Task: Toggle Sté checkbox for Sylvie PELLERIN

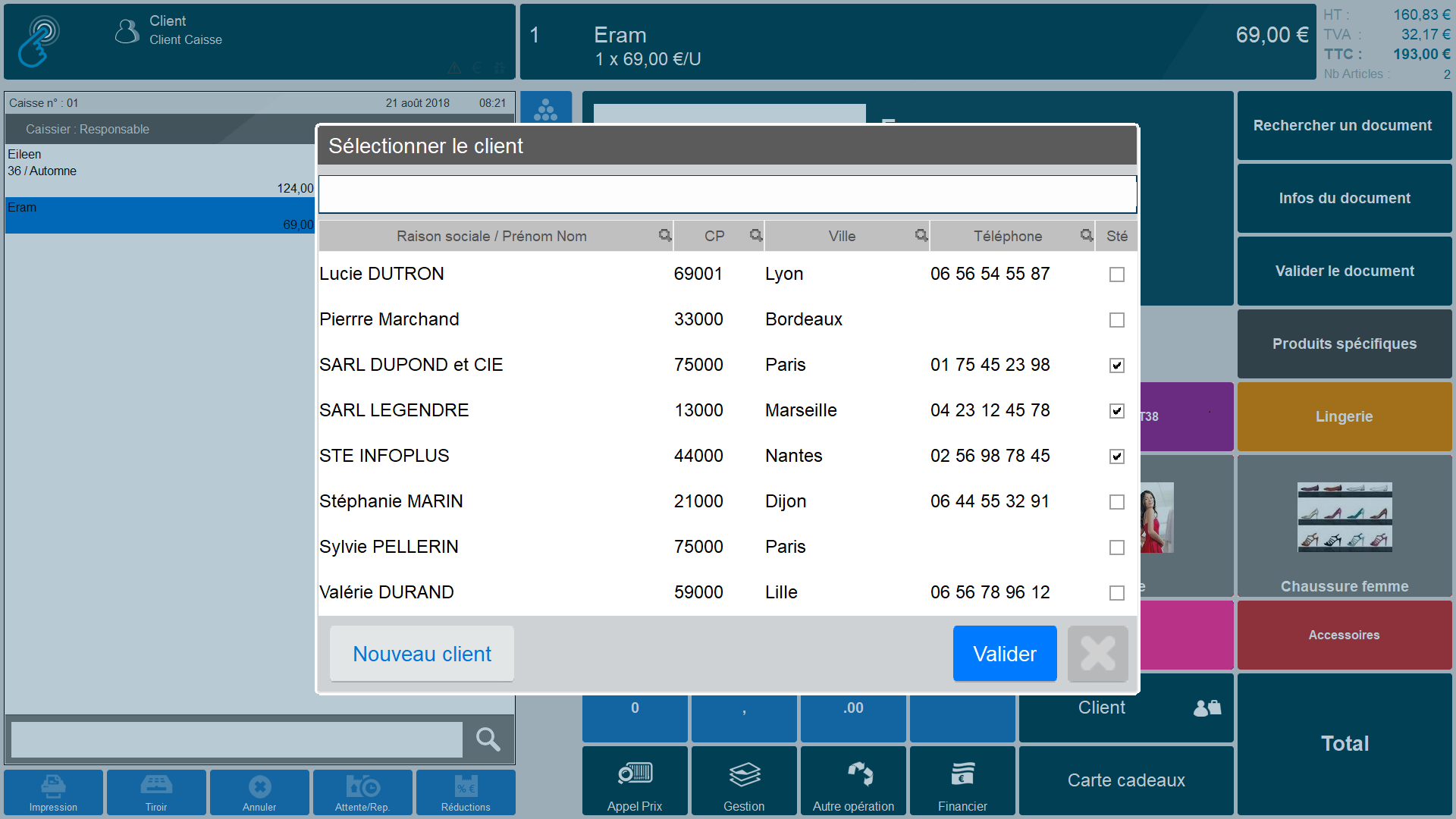Action: click(x=1117, y=548)
